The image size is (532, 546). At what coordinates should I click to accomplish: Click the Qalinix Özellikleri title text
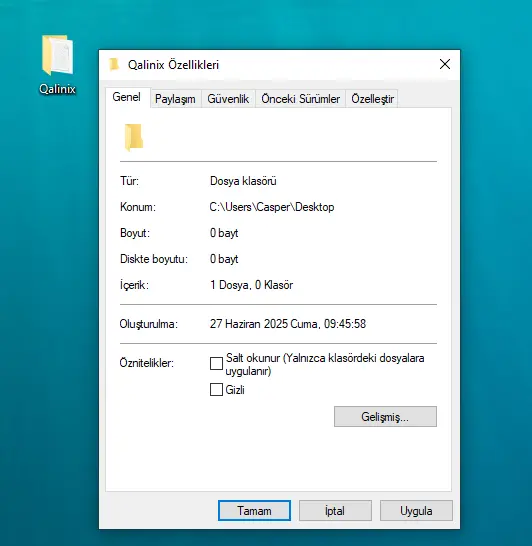173,65
